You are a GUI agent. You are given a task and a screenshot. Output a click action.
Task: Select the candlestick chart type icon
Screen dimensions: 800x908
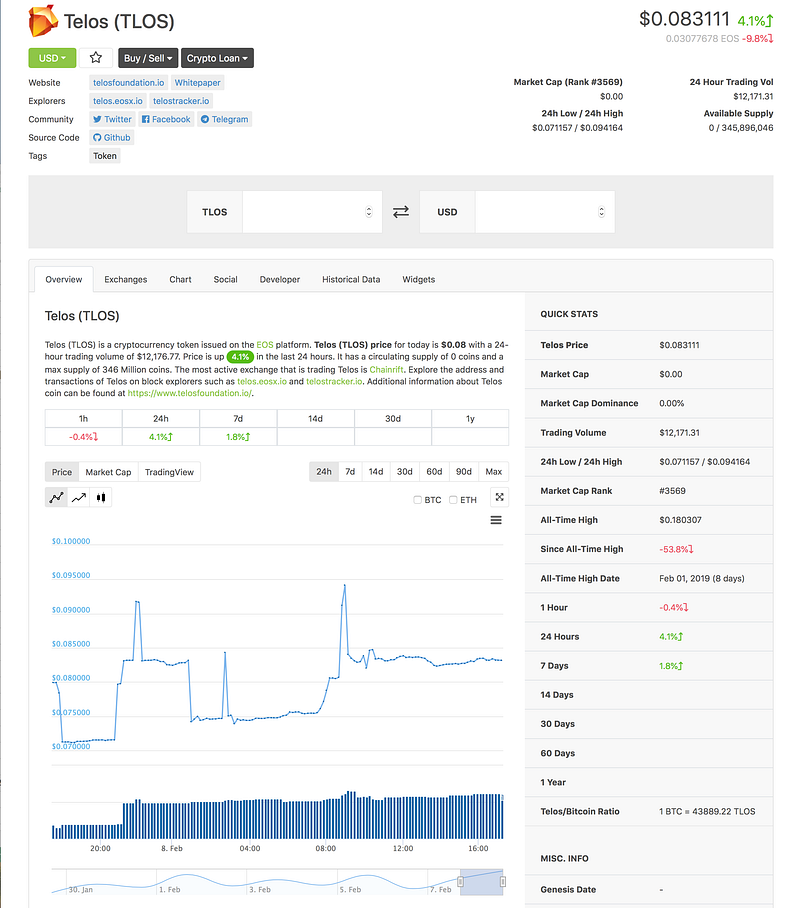pos(101,497)
